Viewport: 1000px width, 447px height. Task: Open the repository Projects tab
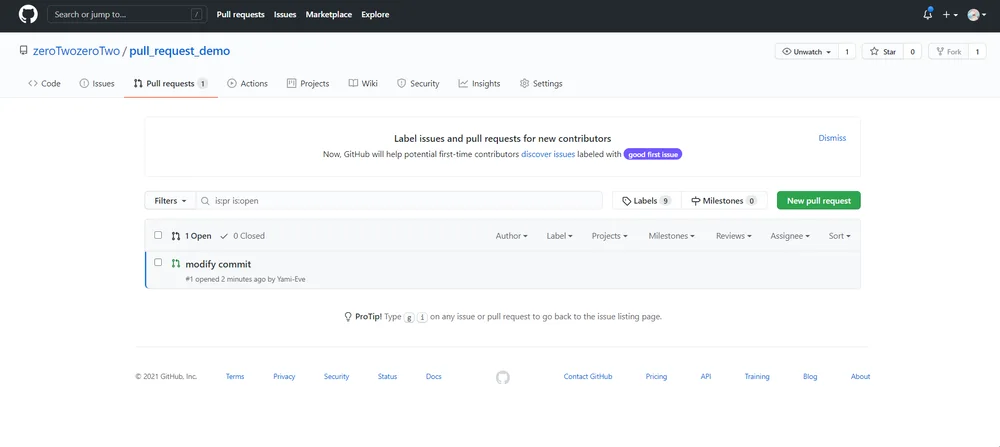pyautogui.click(x=308, y=84)
